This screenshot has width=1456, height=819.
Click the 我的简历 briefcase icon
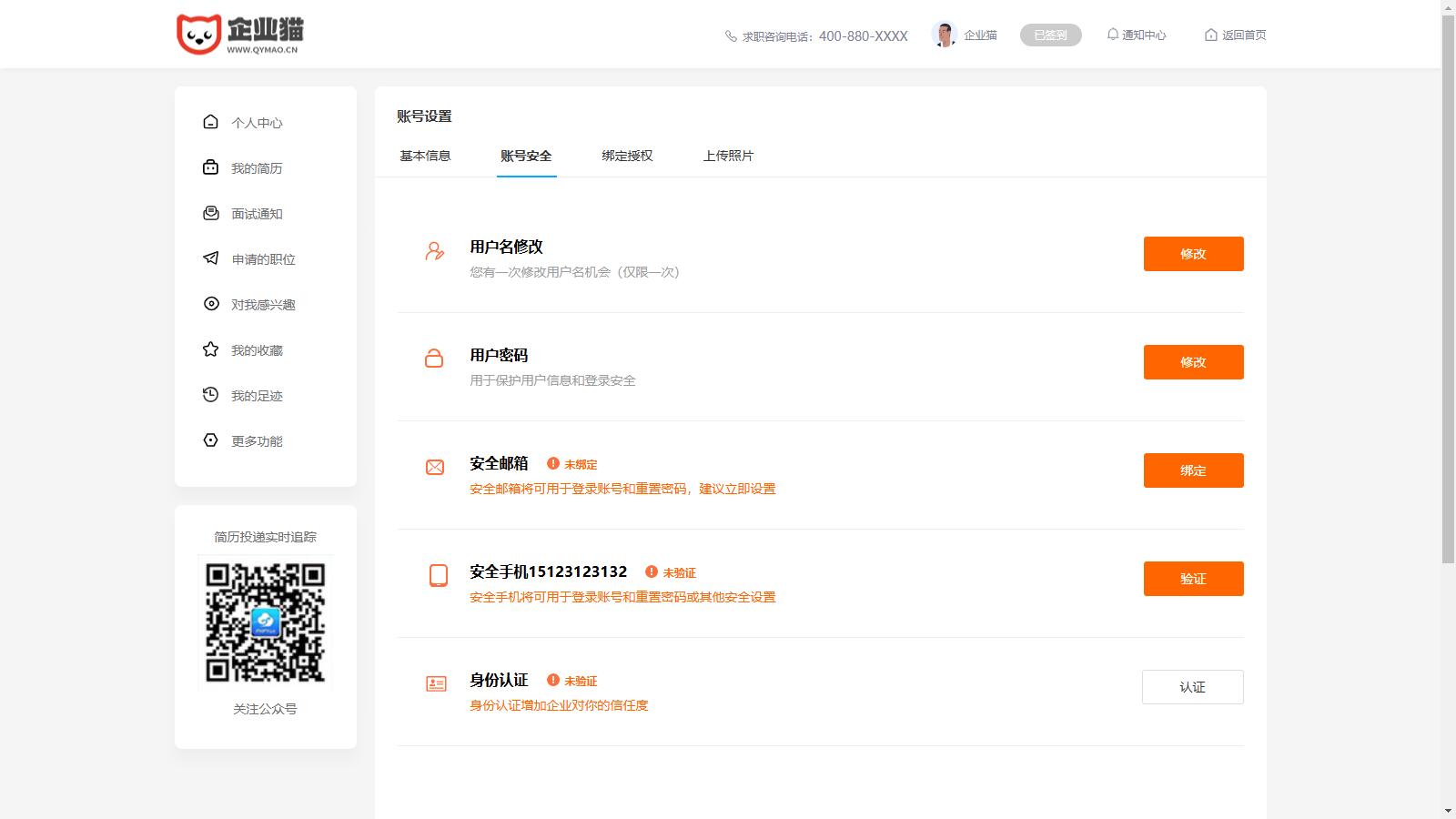point(211,167)
